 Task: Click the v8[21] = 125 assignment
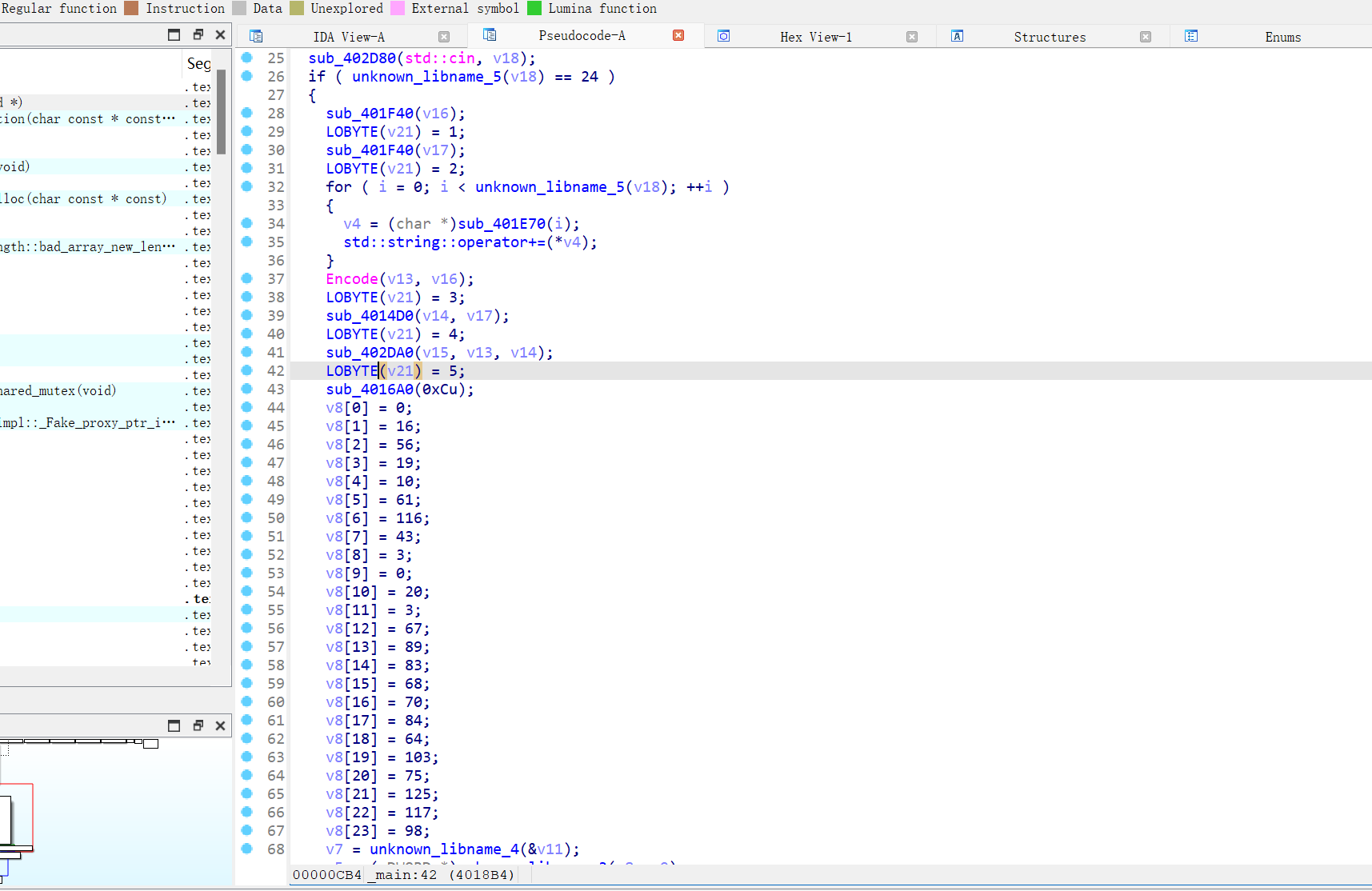tap(382, 793)
